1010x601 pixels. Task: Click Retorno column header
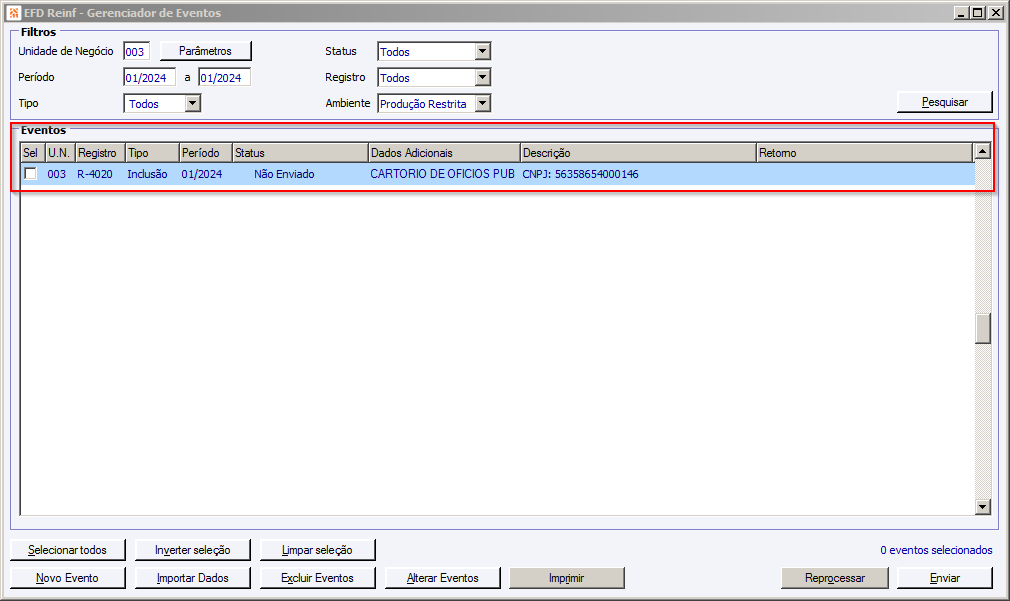(864, 153)
